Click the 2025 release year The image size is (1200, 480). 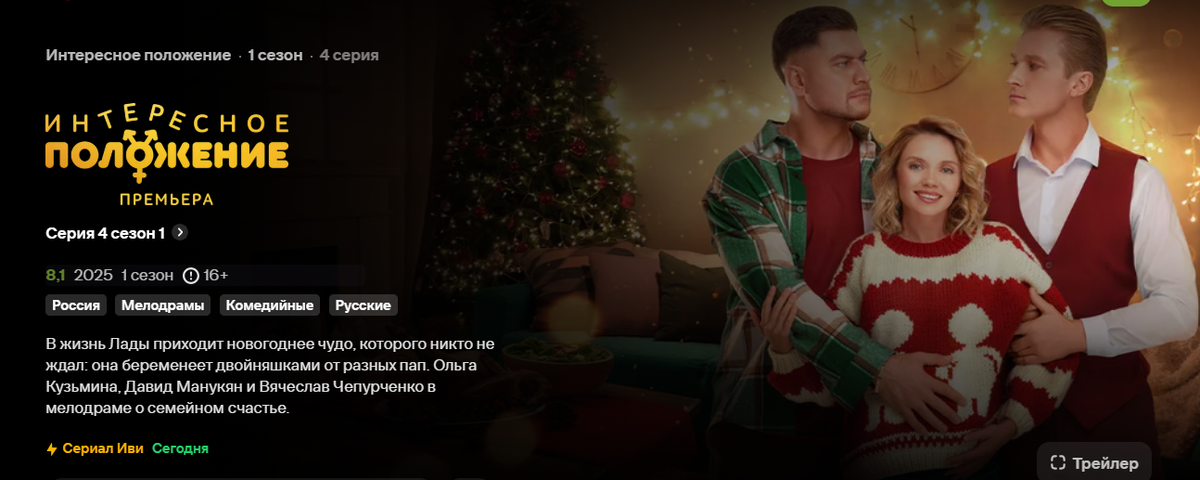pyautogui.click(x=93, y=275)
